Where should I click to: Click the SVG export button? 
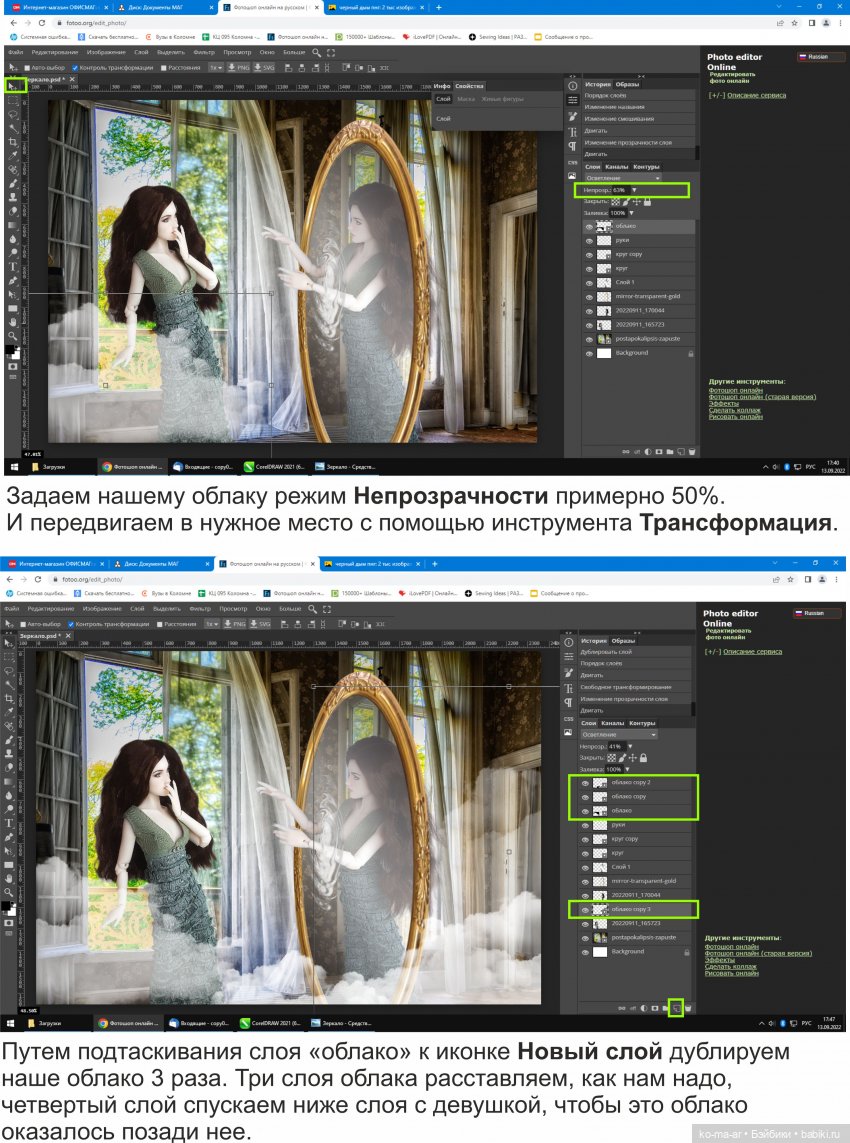coord(263,69)
